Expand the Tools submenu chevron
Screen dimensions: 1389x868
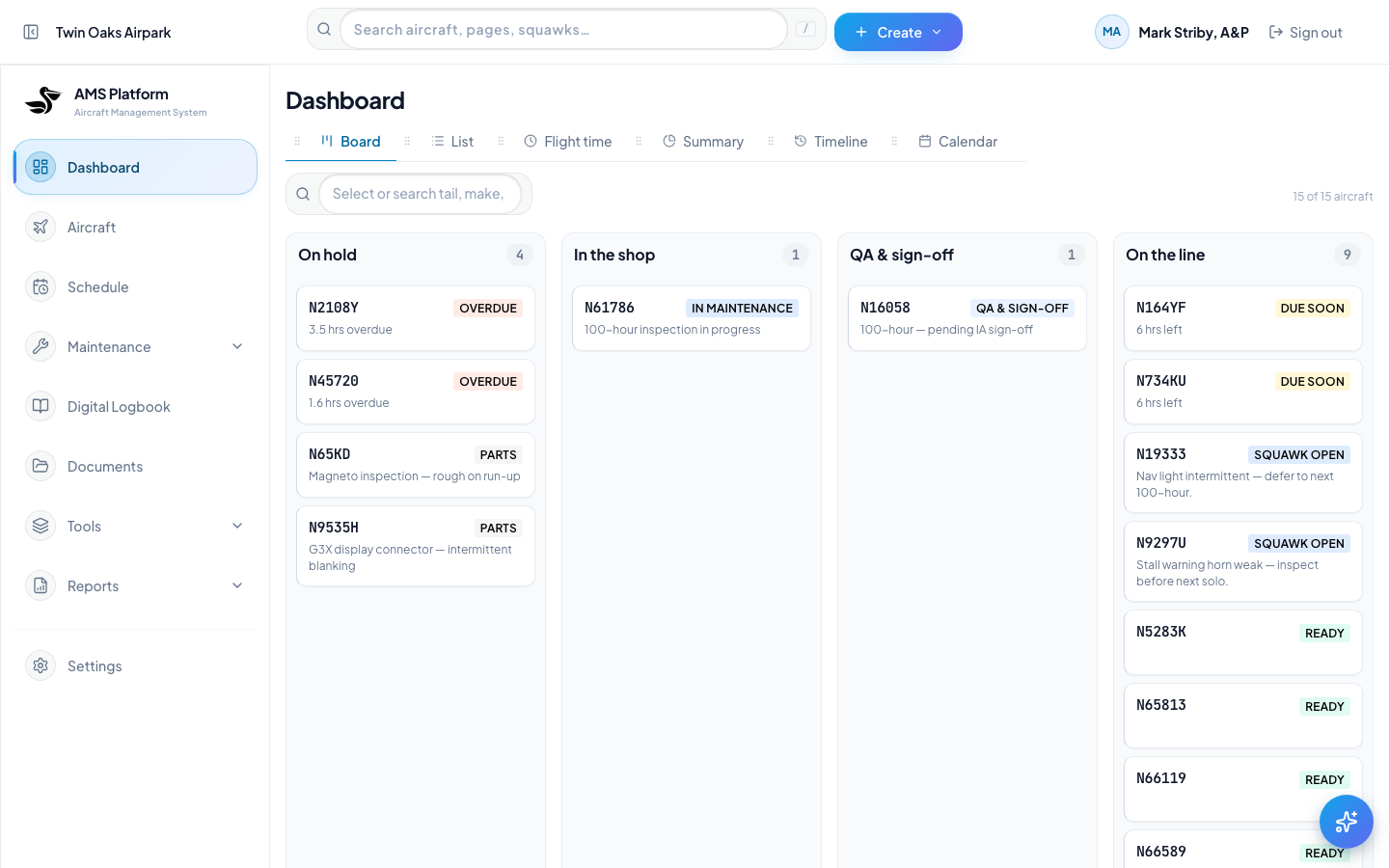tap(237, 527)
